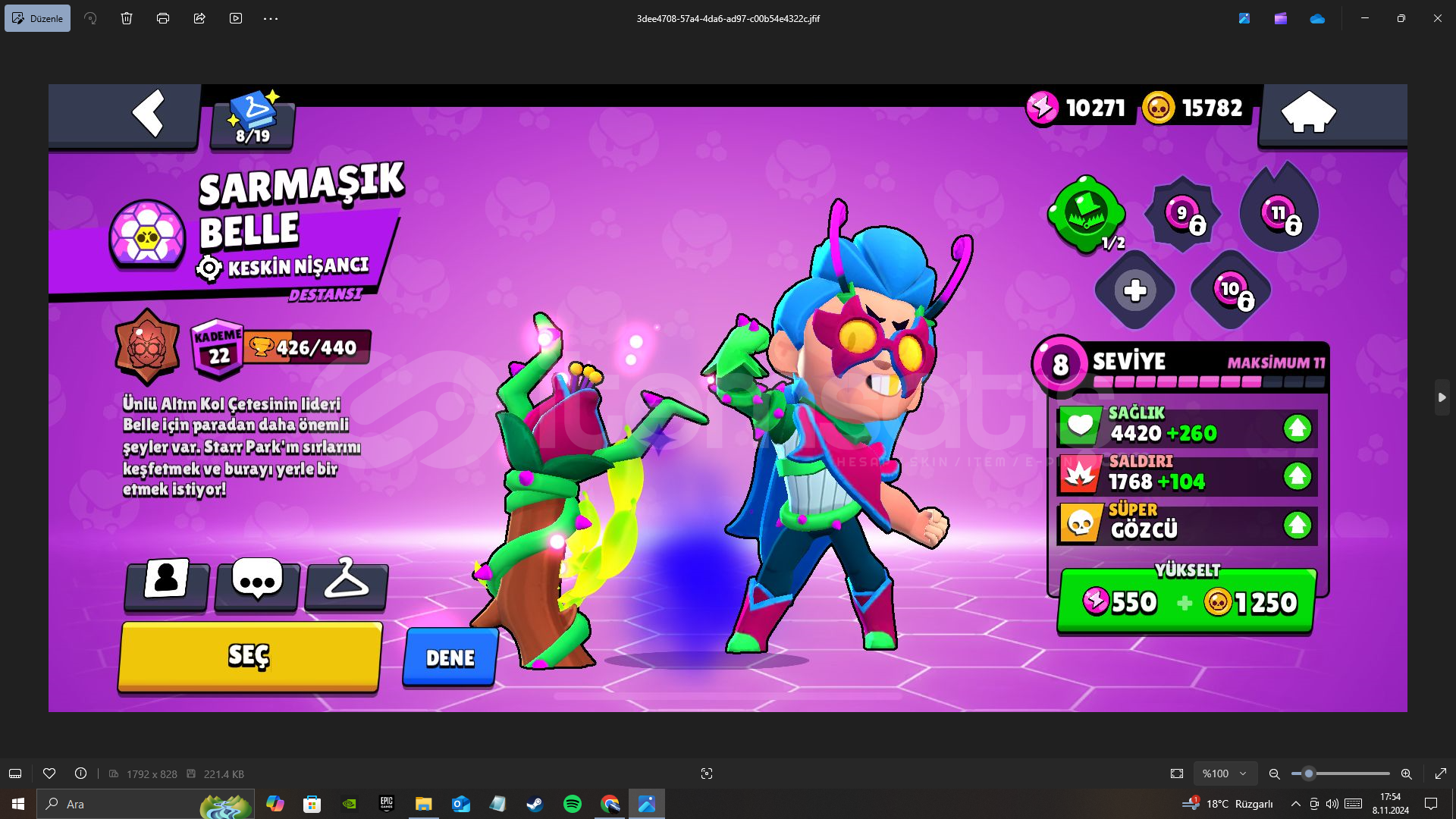Open Spotify from the taskbar
This screenshot has height=819, width=1456.
pos(573,804)
